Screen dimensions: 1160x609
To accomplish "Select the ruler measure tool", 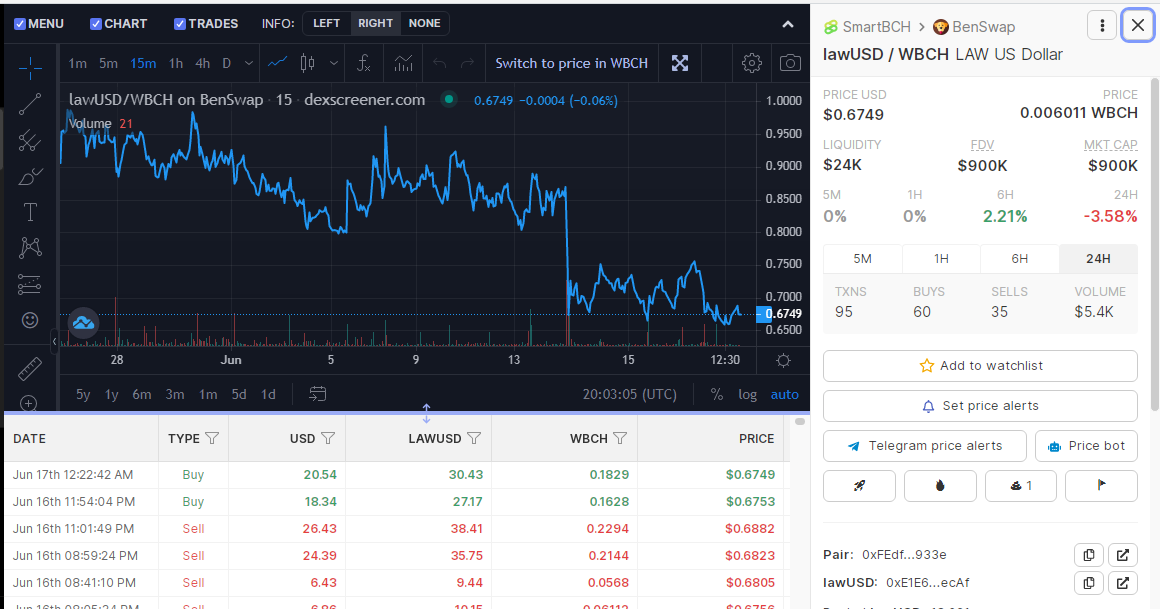I will tap(30, 369).
